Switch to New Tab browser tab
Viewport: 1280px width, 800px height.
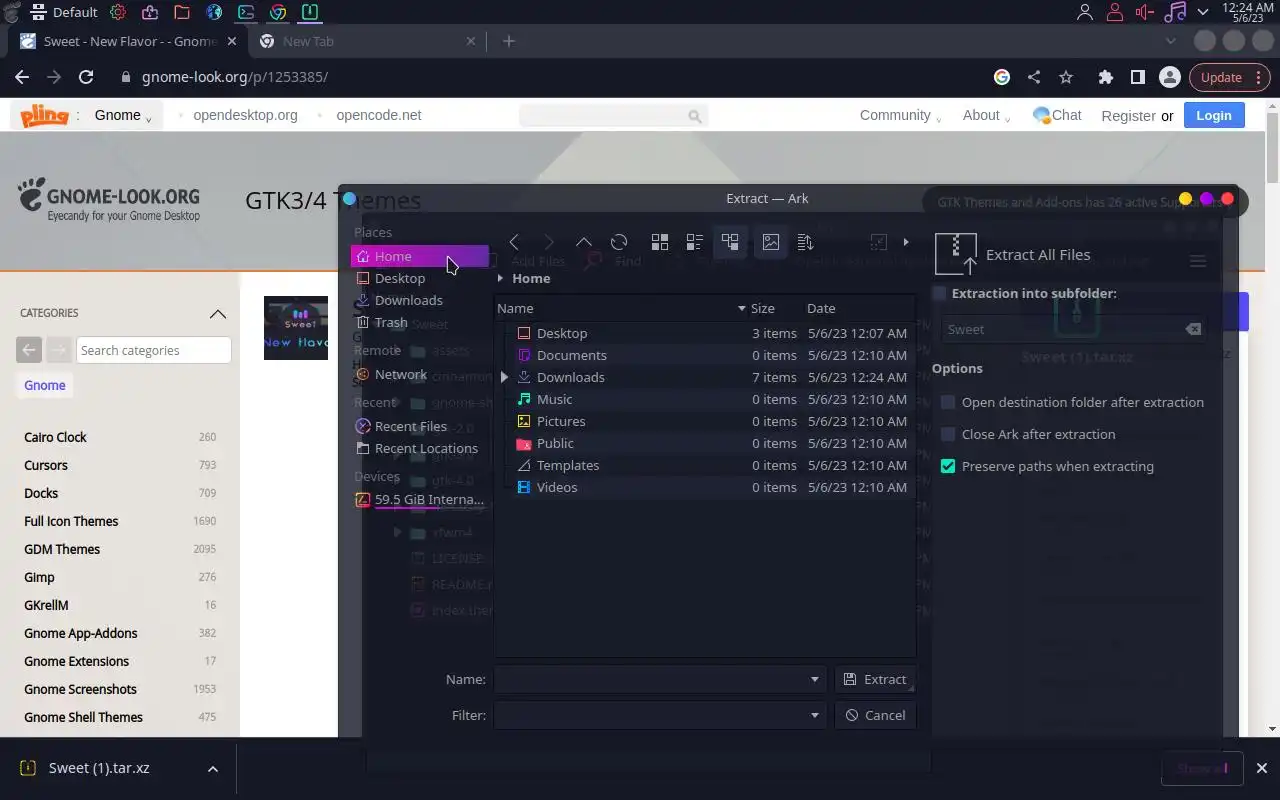365,41
